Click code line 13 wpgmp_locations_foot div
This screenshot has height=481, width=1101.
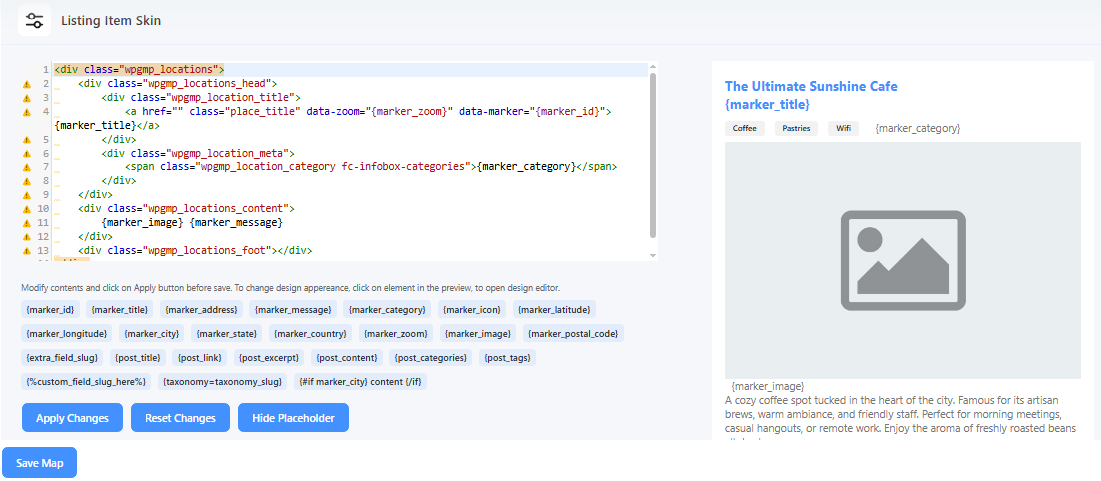(x=195, y=251)
